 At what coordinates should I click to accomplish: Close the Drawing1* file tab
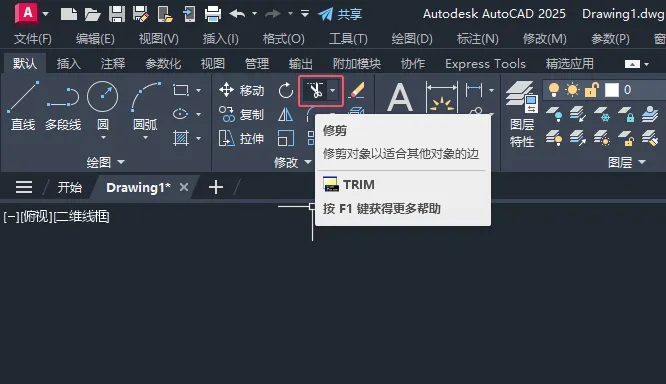[183, 187]
